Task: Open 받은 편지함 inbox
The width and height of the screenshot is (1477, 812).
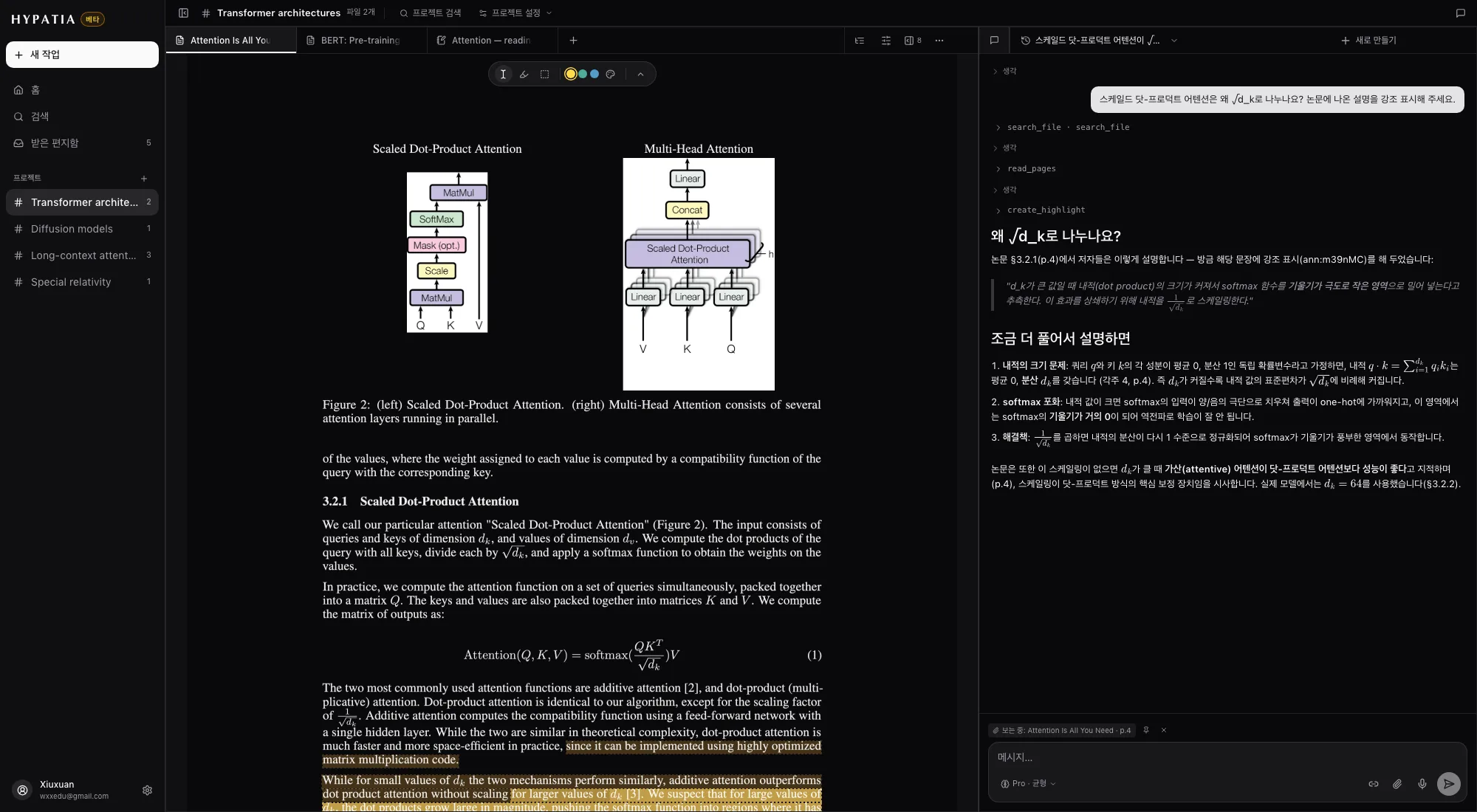Action: point(82,143)
